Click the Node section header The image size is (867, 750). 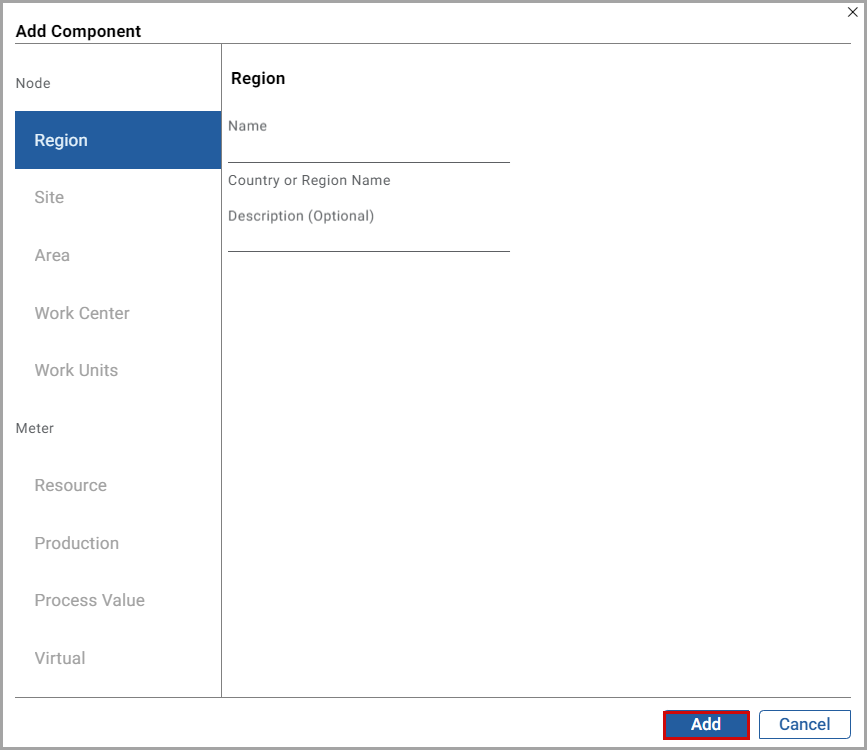coord(33,83)
